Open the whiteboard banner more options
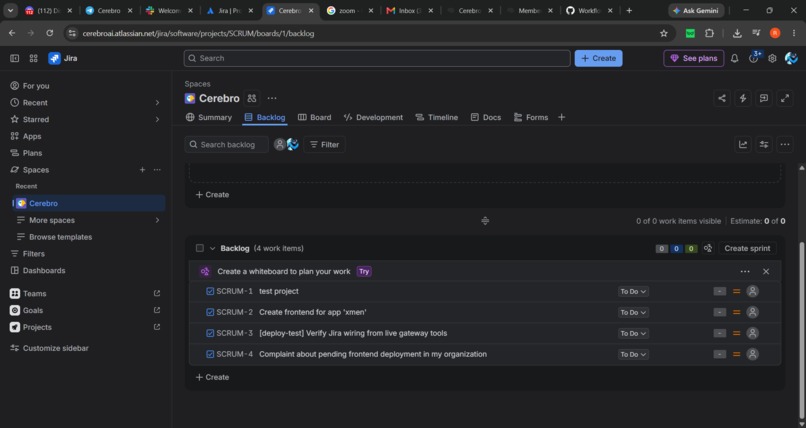This screenshot has height=428, width=806. point(745,271)
